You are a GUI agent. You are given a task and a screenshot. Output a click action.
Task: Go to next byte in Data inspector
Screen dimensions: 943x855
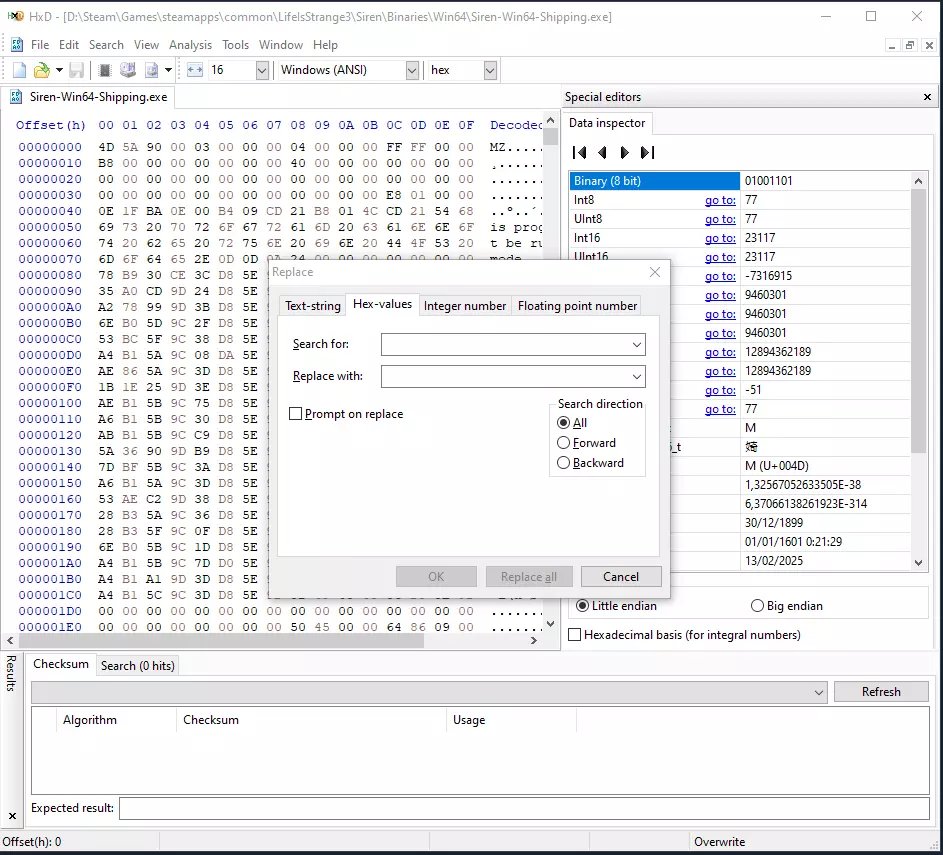point(624,153)
